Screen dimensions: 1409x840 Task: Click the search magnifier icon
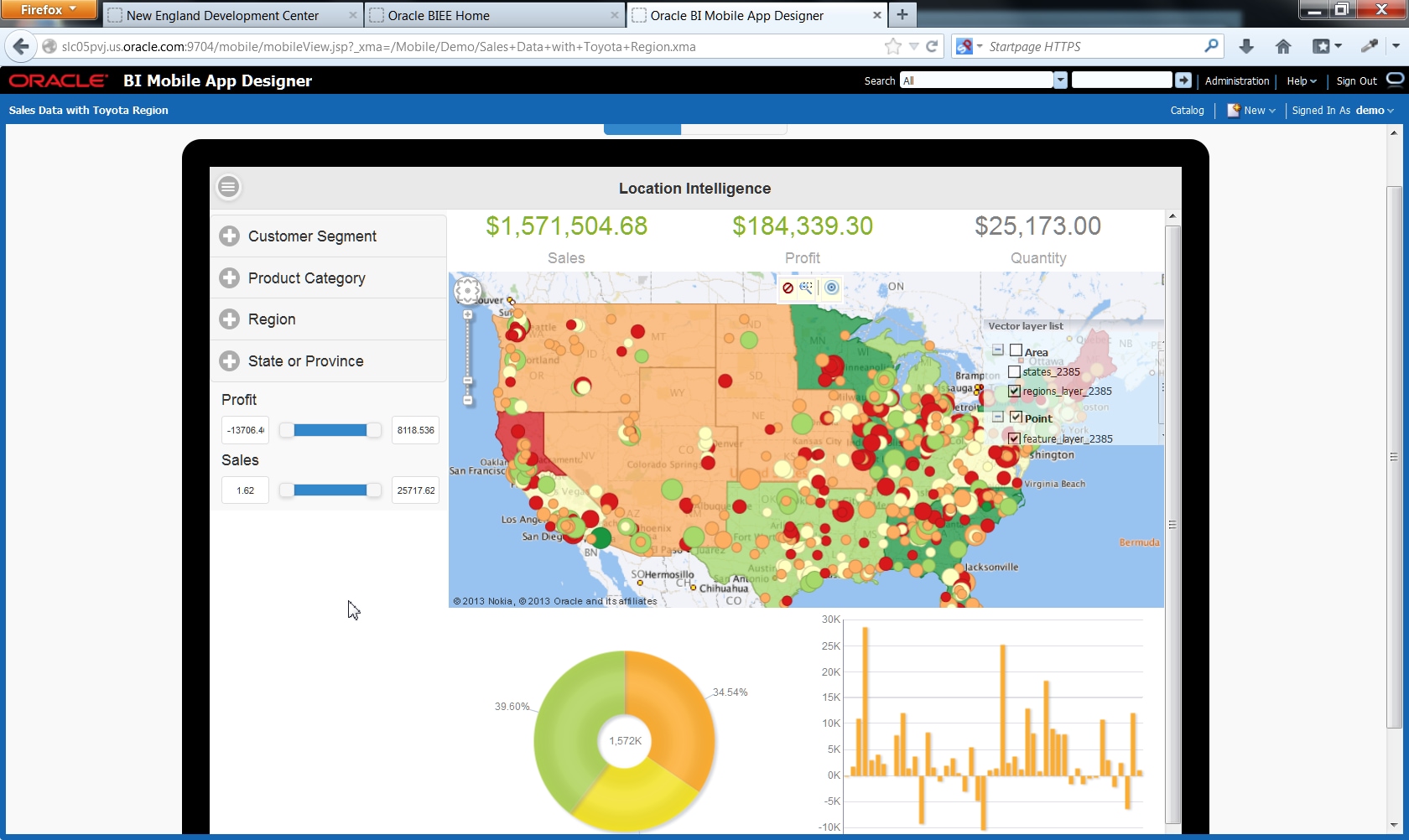(x=1211, y=46)
